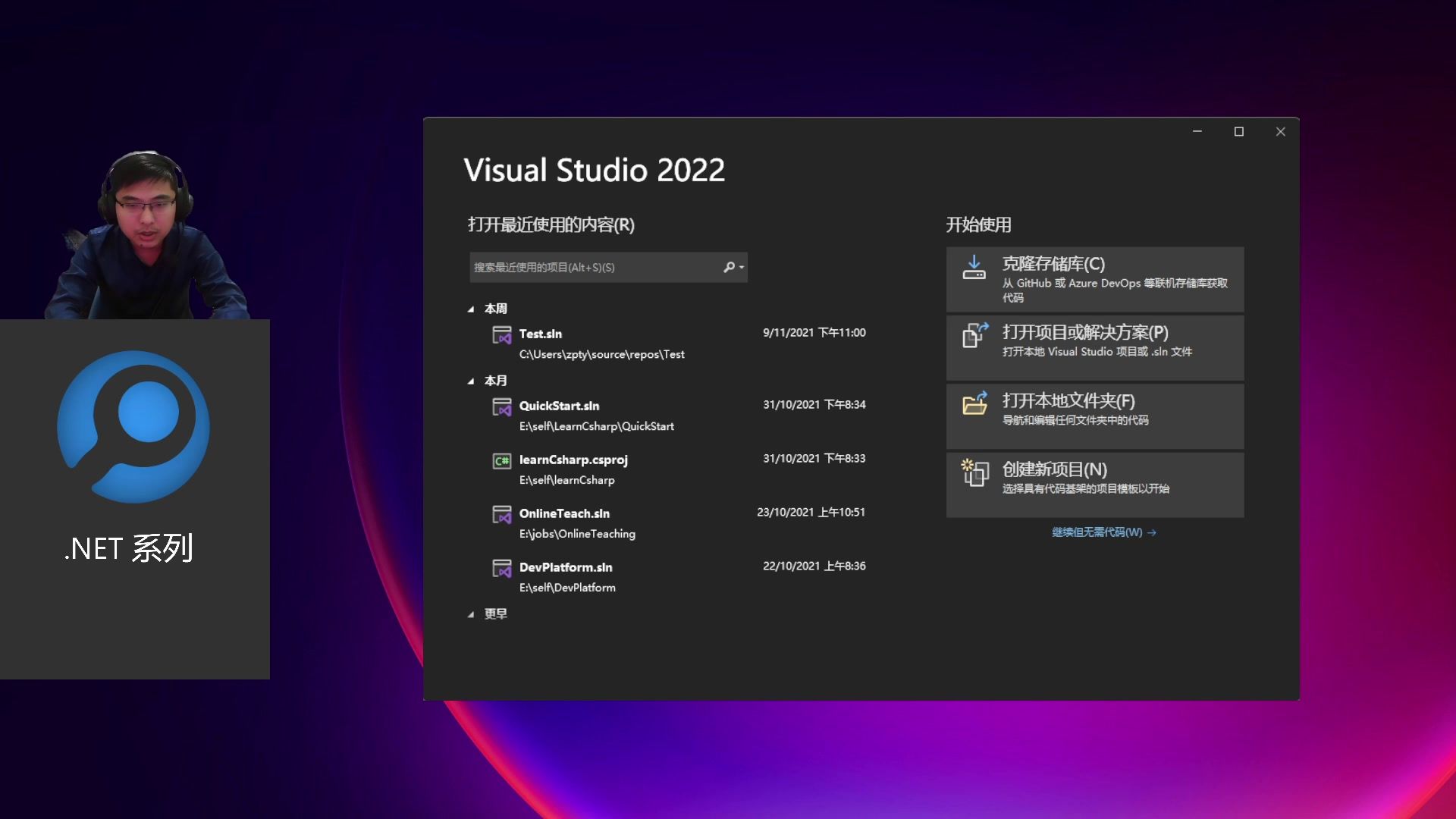The image size is (1456, 819).
Task: Click the magnifier search icon in recent box
Action: [x=729, y=267]
